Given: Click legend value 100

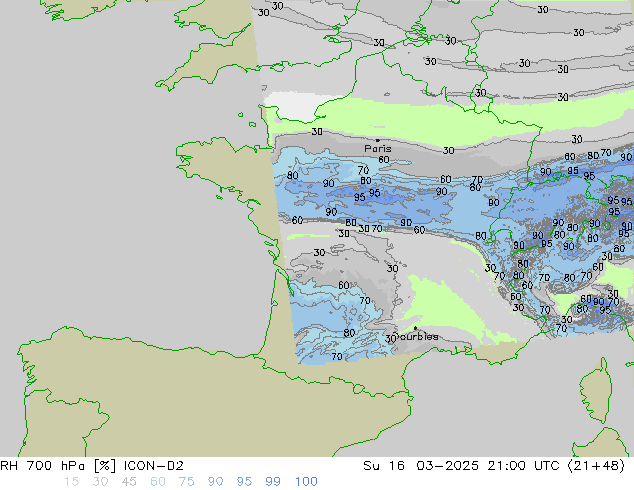Looking at the screenshot, I should point(306,482).
